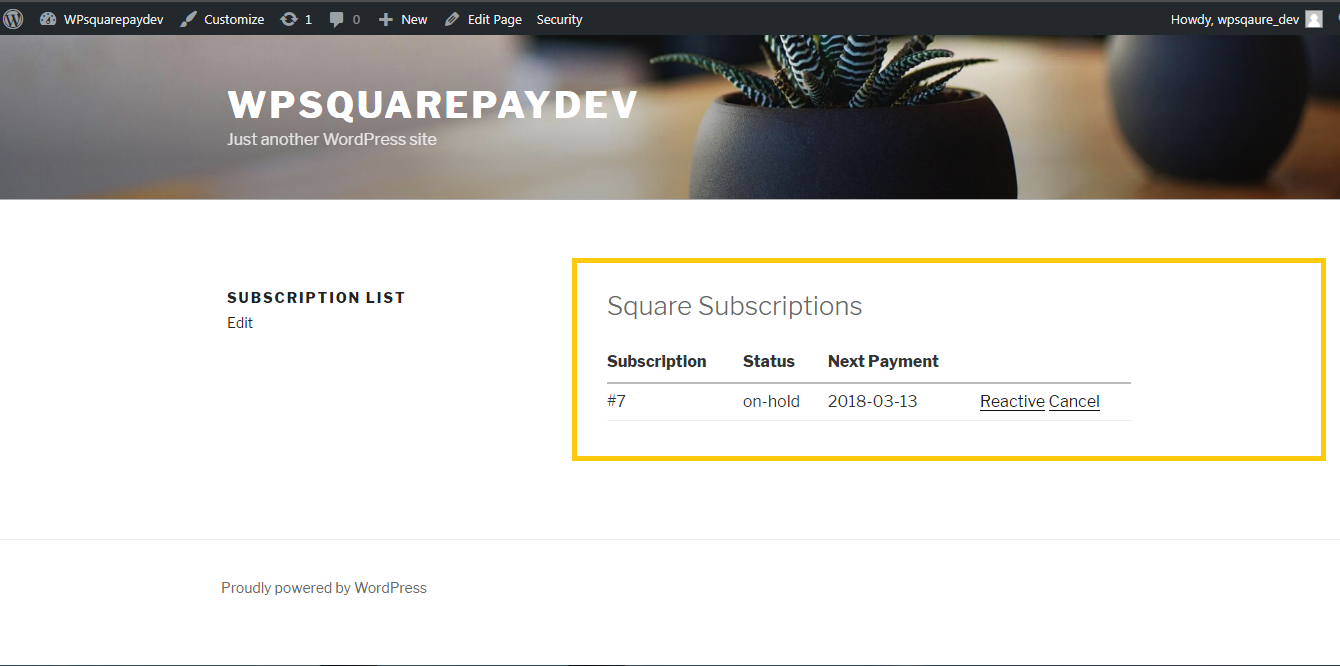1340x666 pixels.
Task: Click the 2018-03-13 next payment date
Action: 873,401
